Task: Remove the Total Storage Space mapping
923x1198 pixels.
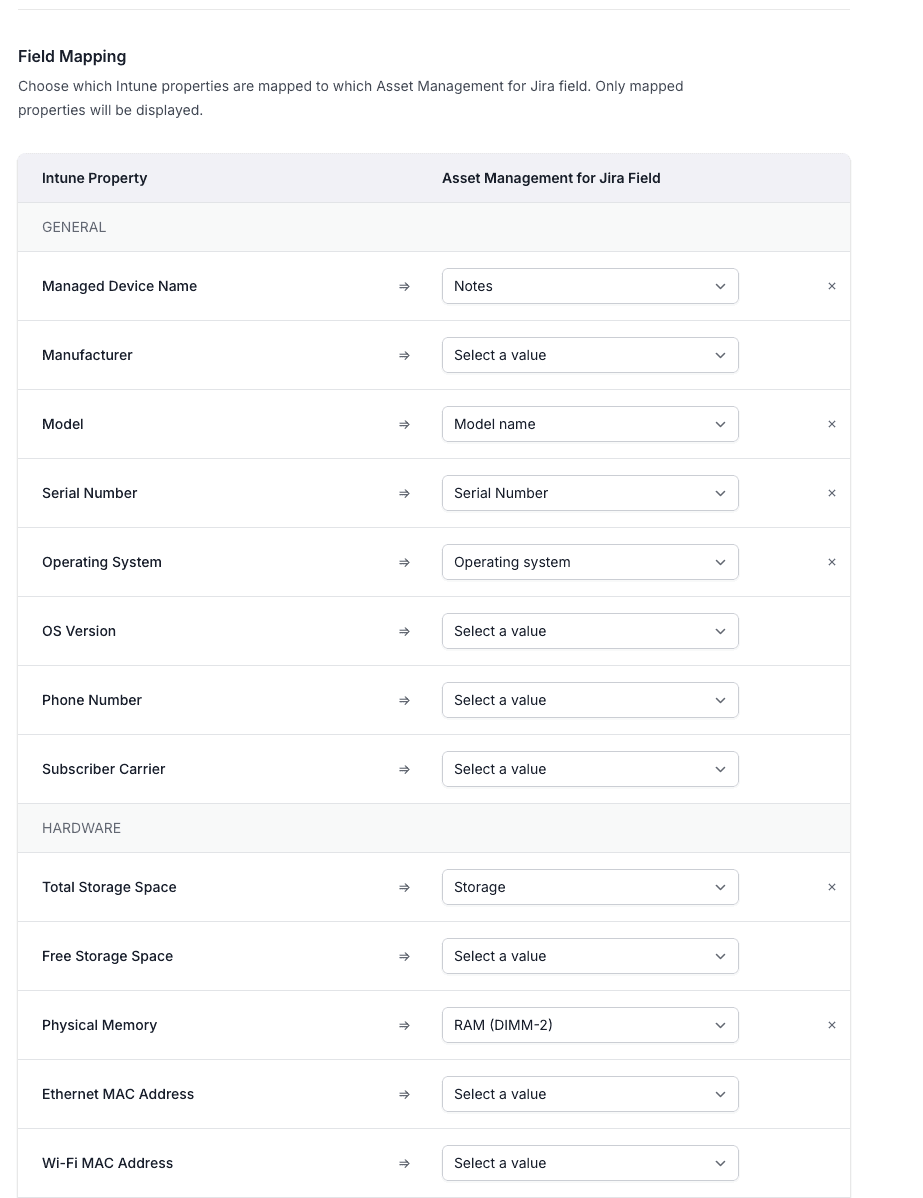Action: tap(832, 887)
